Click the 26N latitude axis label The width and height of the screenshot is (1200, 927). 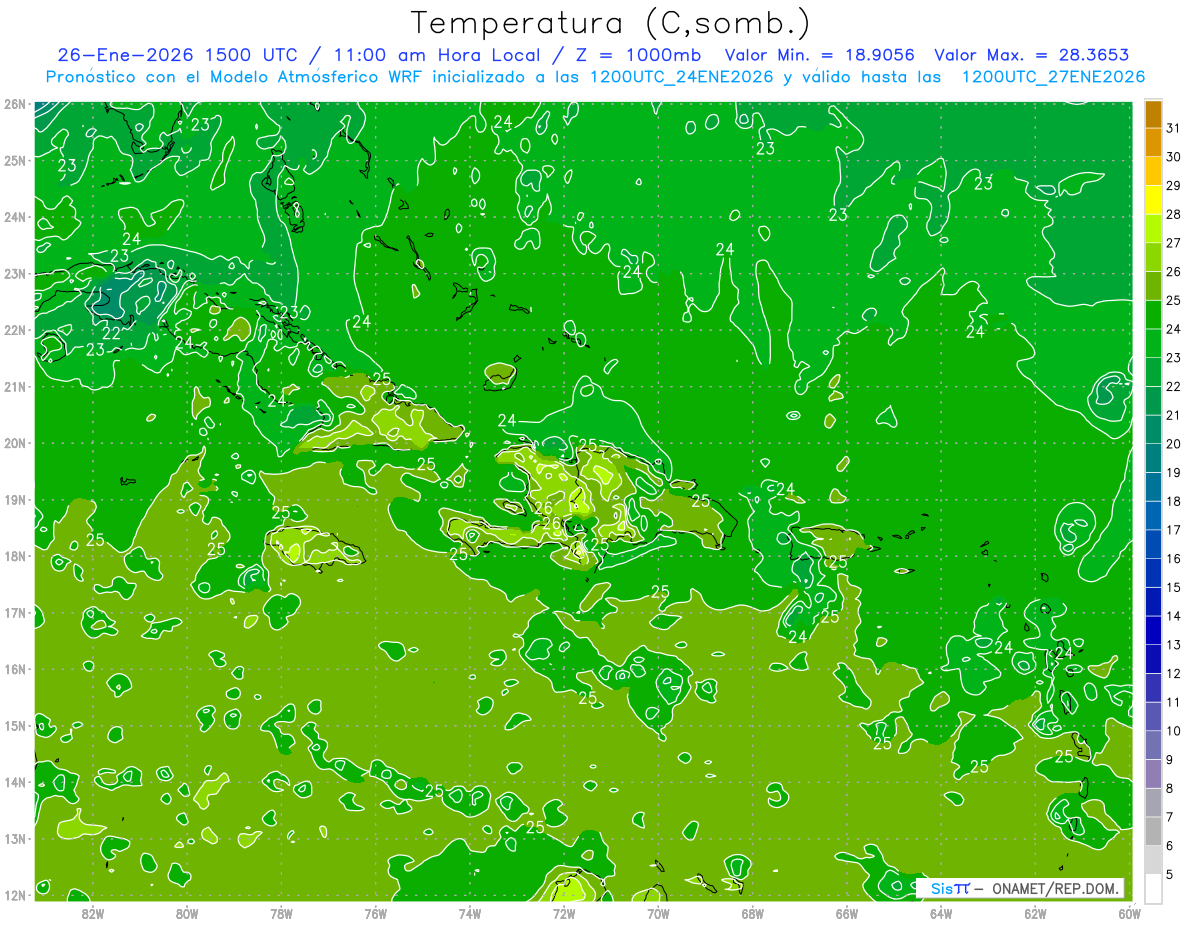[x=15, y=104]
